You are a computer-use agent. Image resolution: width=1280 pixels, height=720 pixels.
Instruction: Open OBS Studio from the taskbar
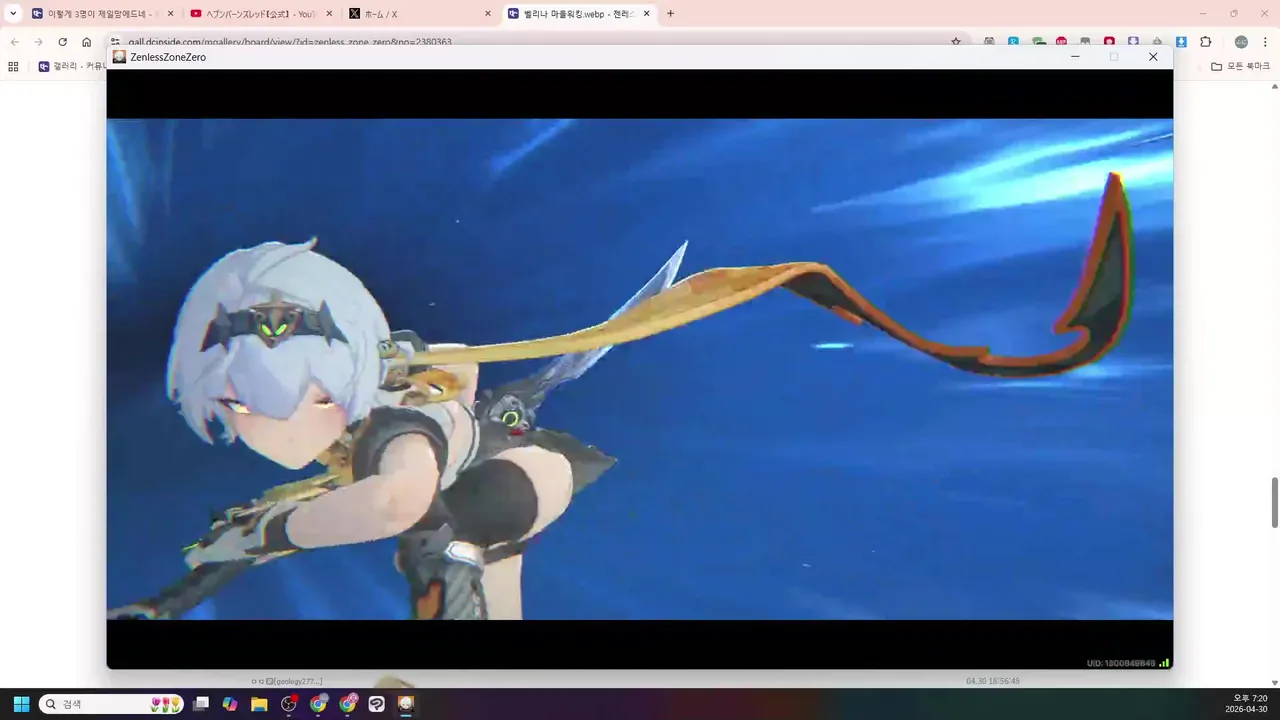(x=289, y=704)
